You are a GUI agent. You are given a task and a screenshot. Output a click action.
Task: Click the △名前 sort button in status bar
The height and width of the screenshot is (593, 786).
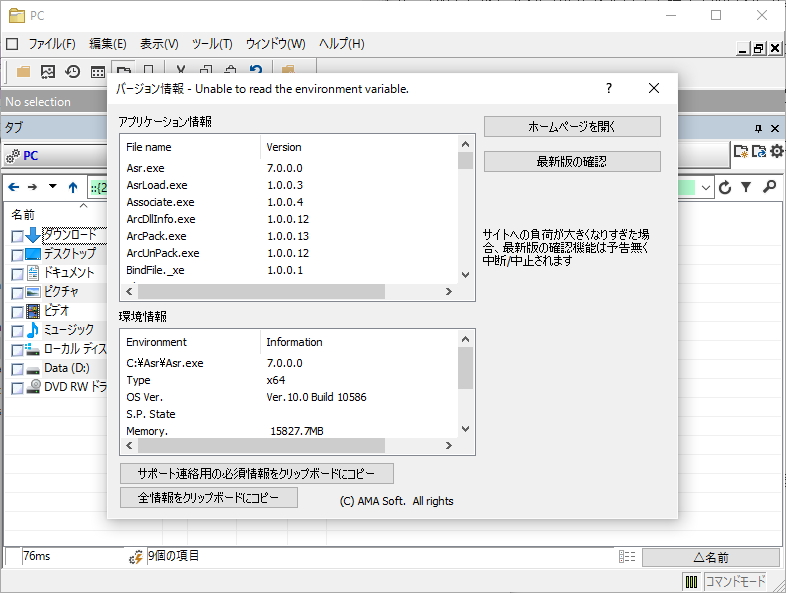point(710,557)
